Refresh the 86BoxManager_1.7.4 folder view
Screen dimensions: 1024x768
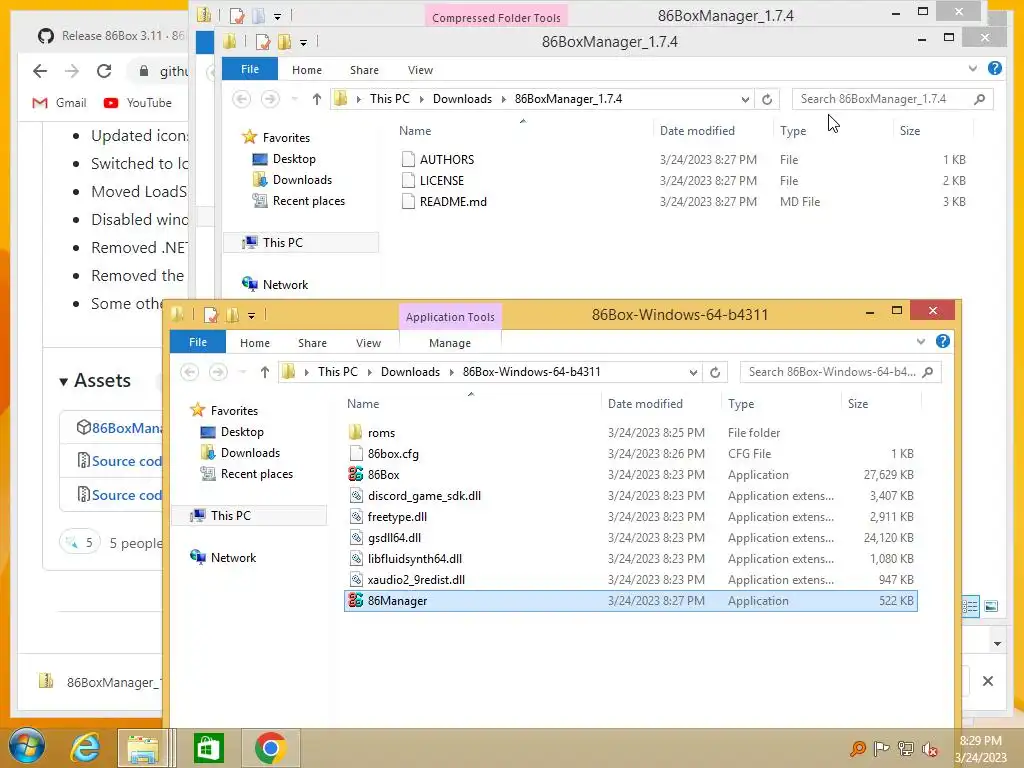click(767, 99)
